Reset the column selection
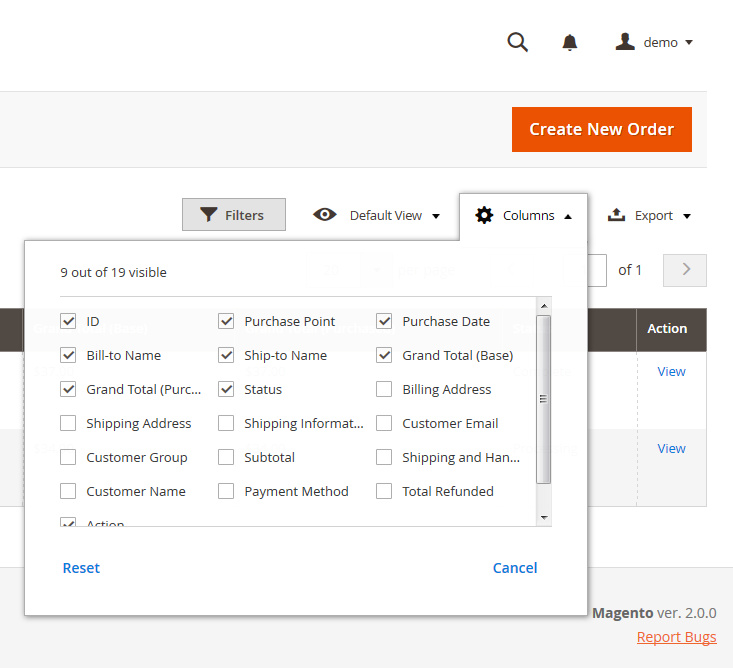 81,567
